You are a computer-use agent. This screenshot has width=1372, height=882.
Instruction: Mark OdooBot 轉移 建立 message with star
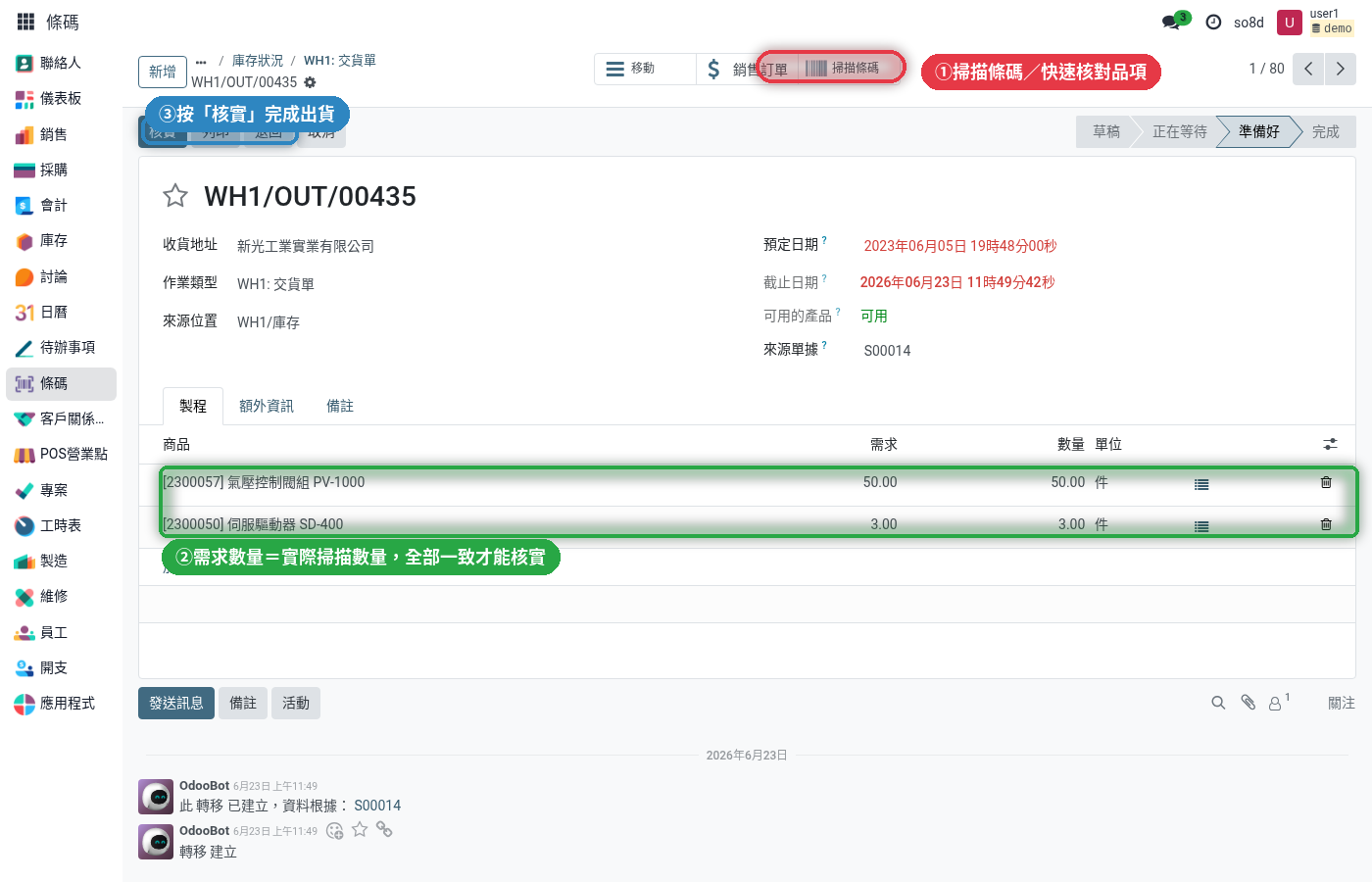pos(360,830)
